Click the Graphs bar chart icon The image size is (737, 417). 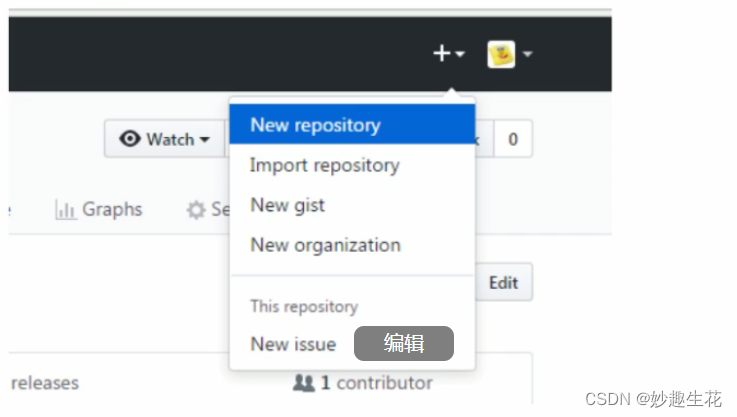(66, 210)
